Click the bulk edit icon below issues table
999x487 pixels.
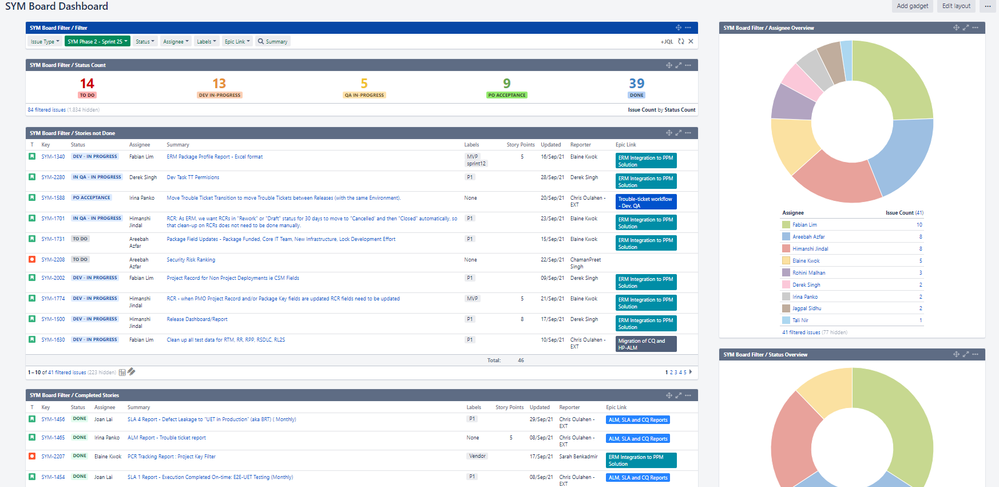(x=131, y=372)
